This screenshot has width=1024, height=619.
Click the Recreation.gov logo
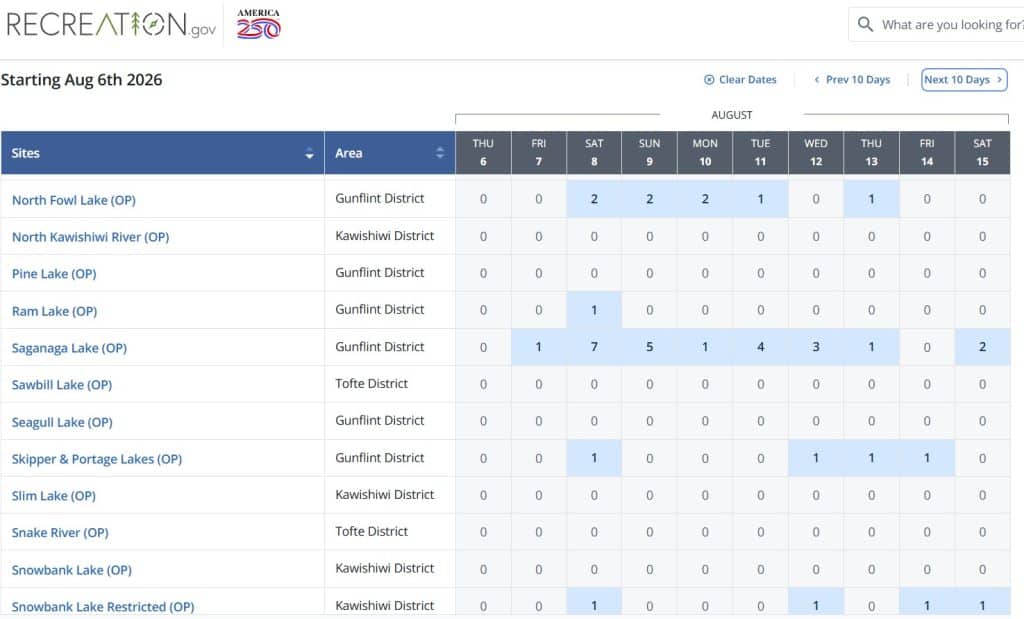111,25
